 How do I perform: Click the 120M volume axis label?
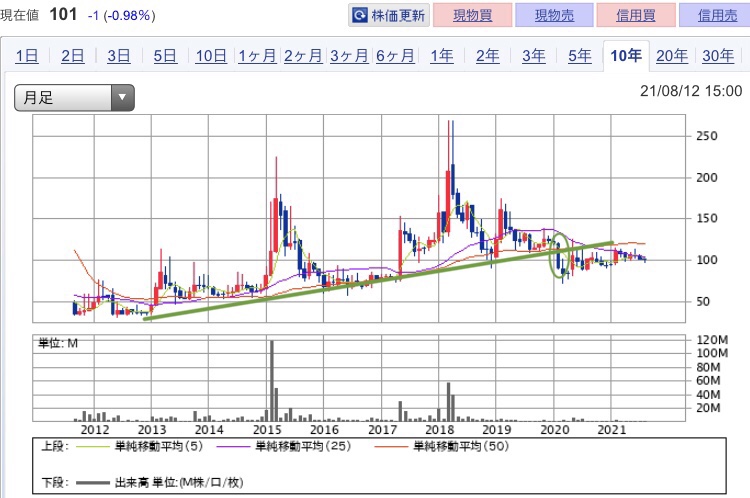tap(712, 340)
